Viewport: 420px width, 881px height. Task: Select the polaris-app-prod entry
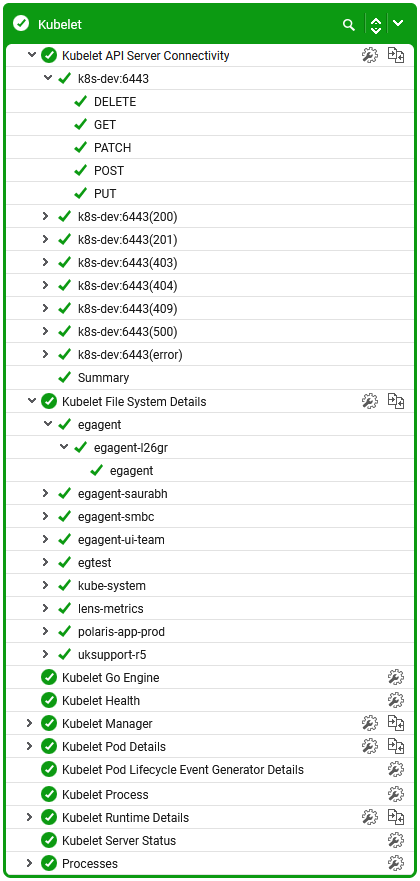121,632
